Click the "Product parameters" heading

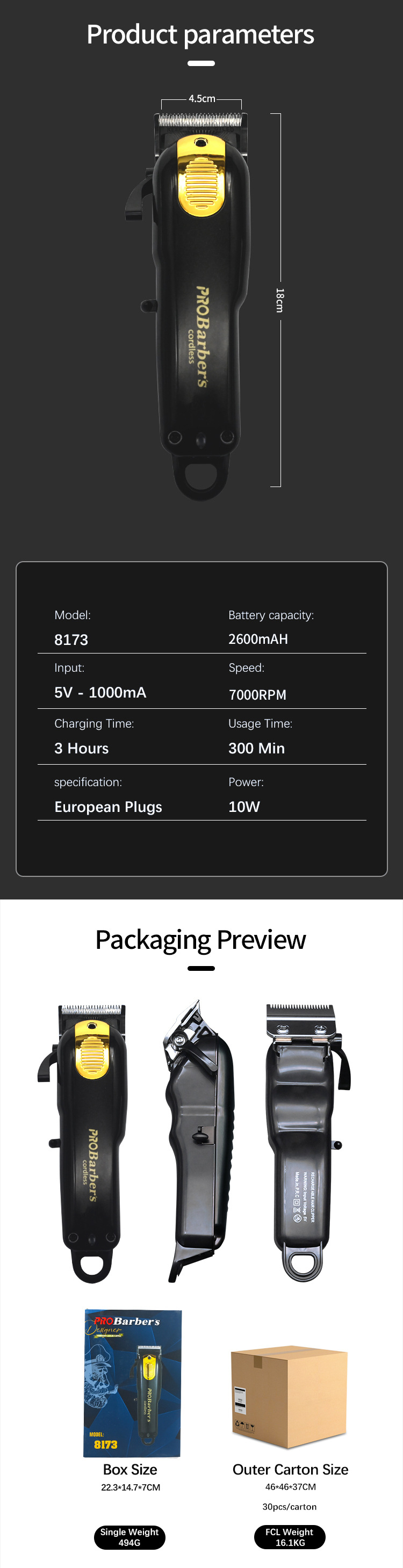pos(200,35)
